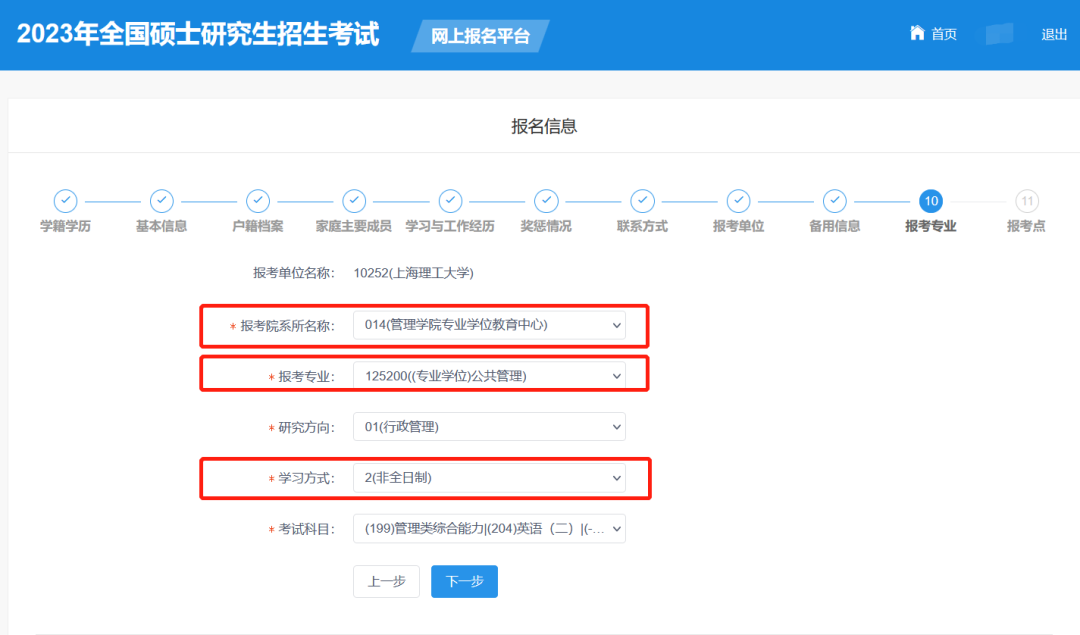Click the blurred username in the header
Viewport: 1080px width, 635px height.
[x=999, y=34]
